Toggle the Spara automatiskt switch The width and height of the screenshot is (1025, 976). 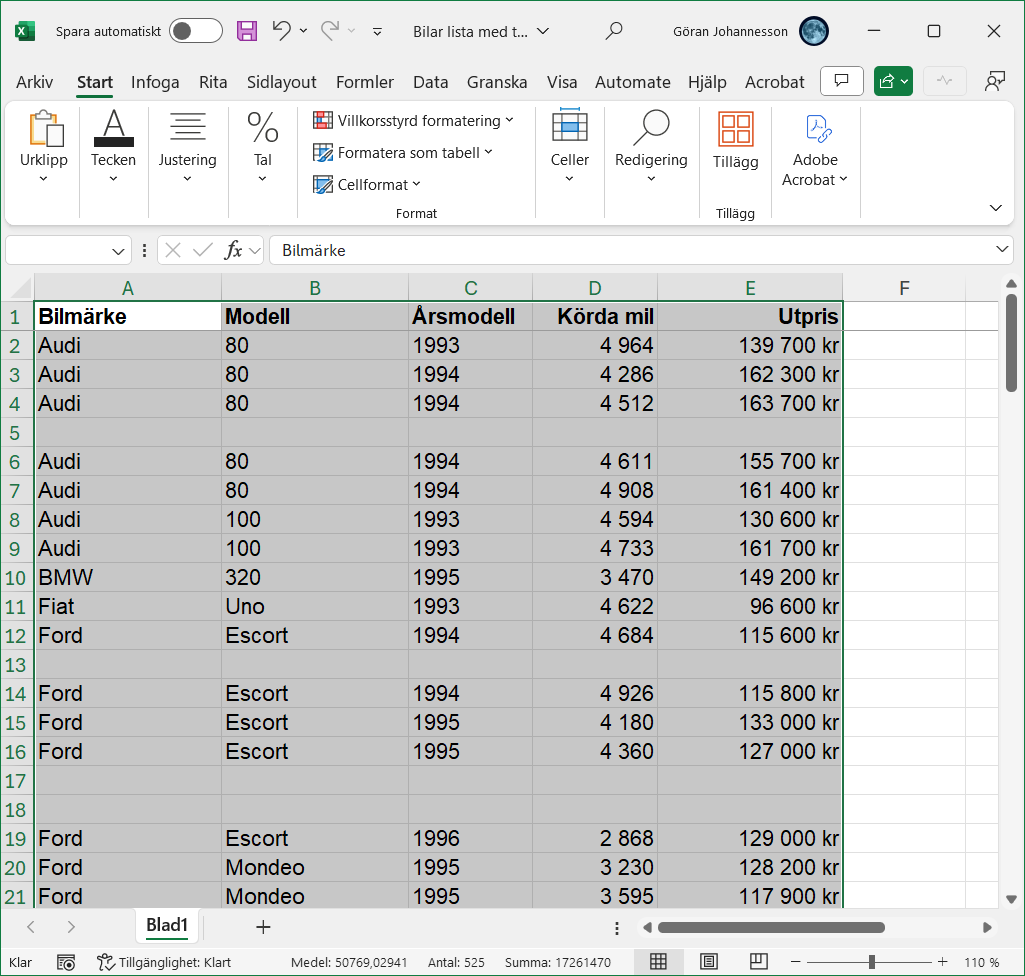click(195, 31)
